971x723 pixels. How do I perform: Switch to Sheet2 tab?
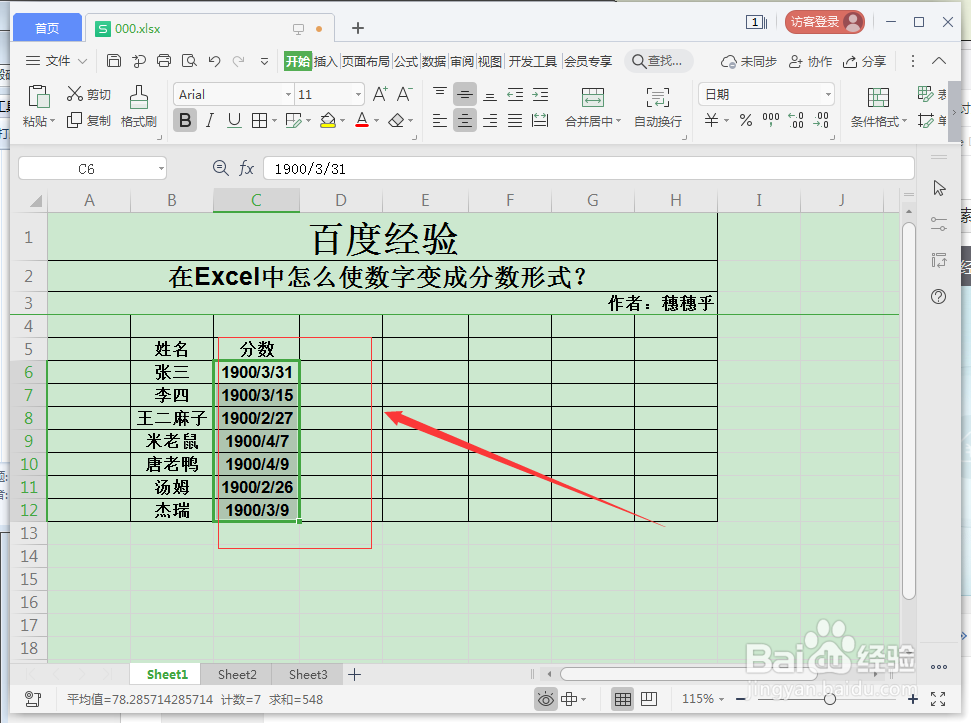click(237, 675)
